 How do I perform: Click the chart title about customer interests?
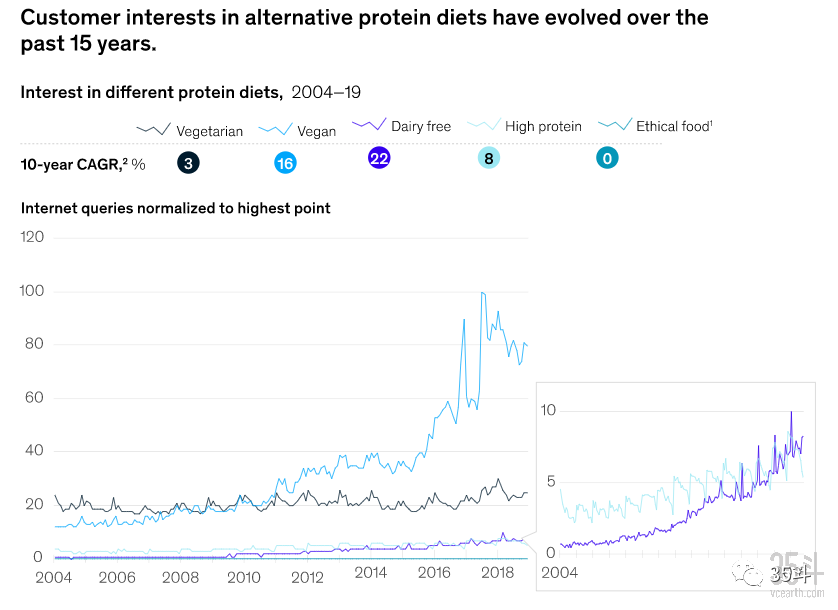coord(364,31)
